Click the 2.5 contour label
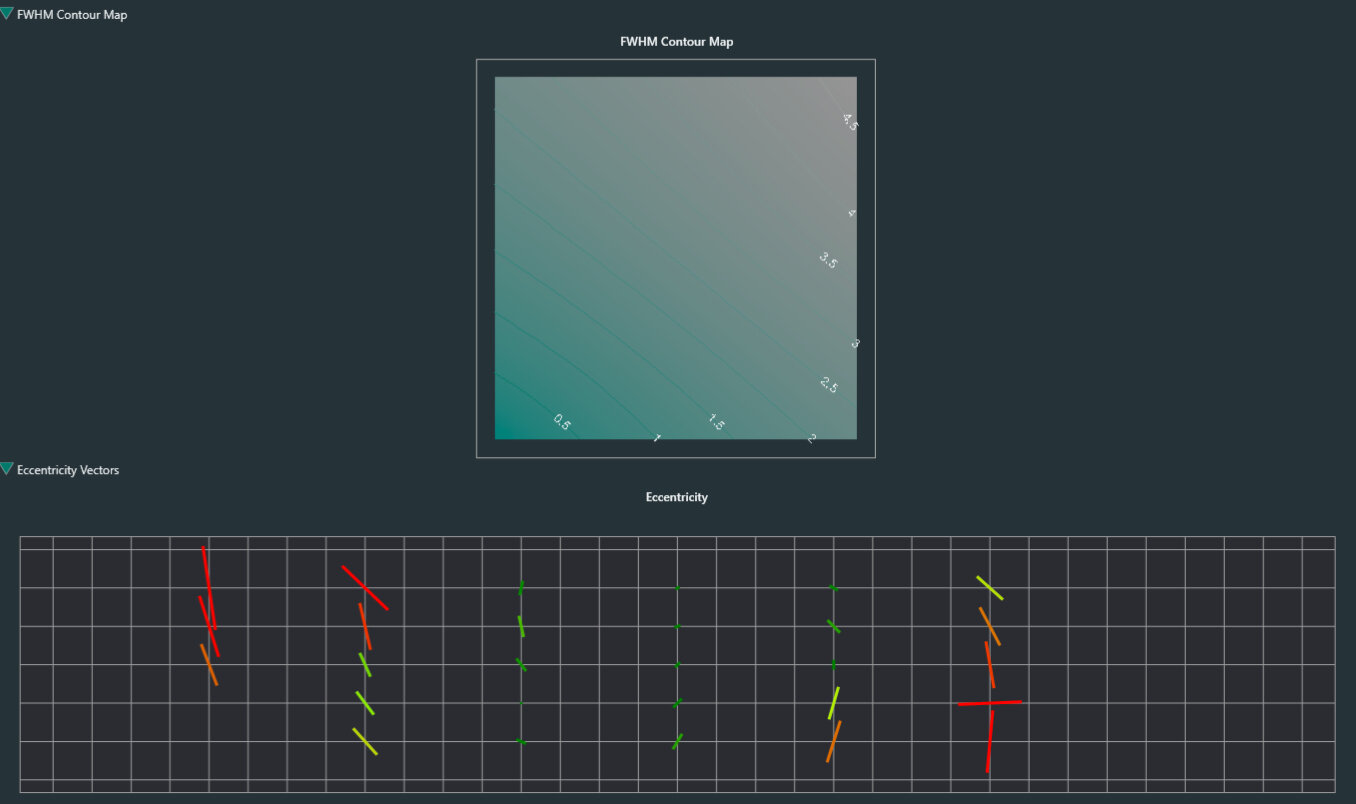This screenshot has width=1356, height=804. (x=829, y=384)
